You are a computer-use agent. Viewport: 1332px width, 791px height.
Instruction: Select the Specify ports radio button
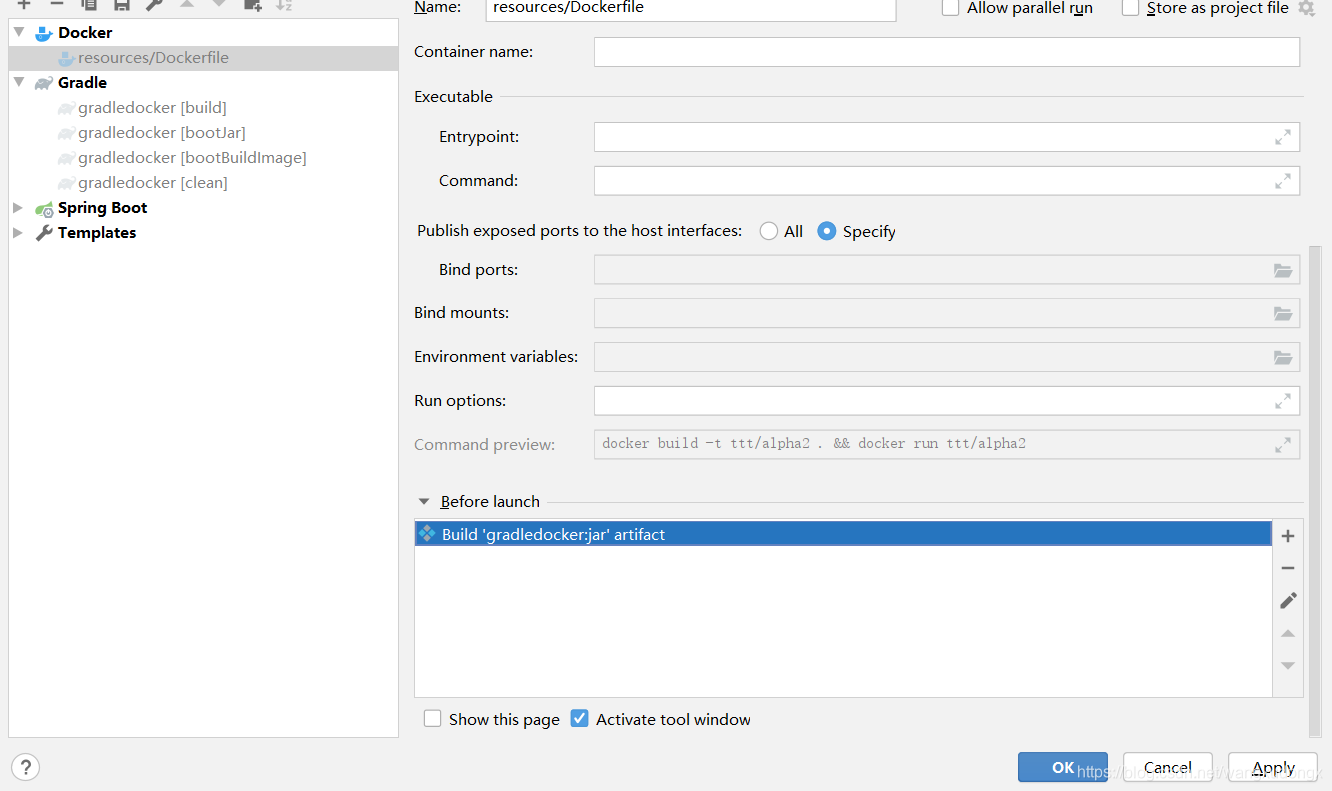coord(827,231)
